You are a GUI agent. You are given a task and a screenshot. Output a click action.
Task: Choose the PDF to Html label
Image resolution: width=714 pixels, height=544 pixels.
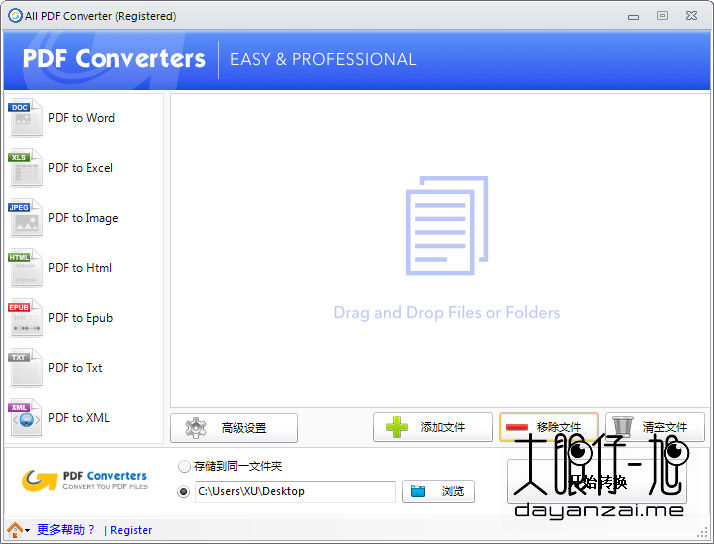(x=80, y=268)
